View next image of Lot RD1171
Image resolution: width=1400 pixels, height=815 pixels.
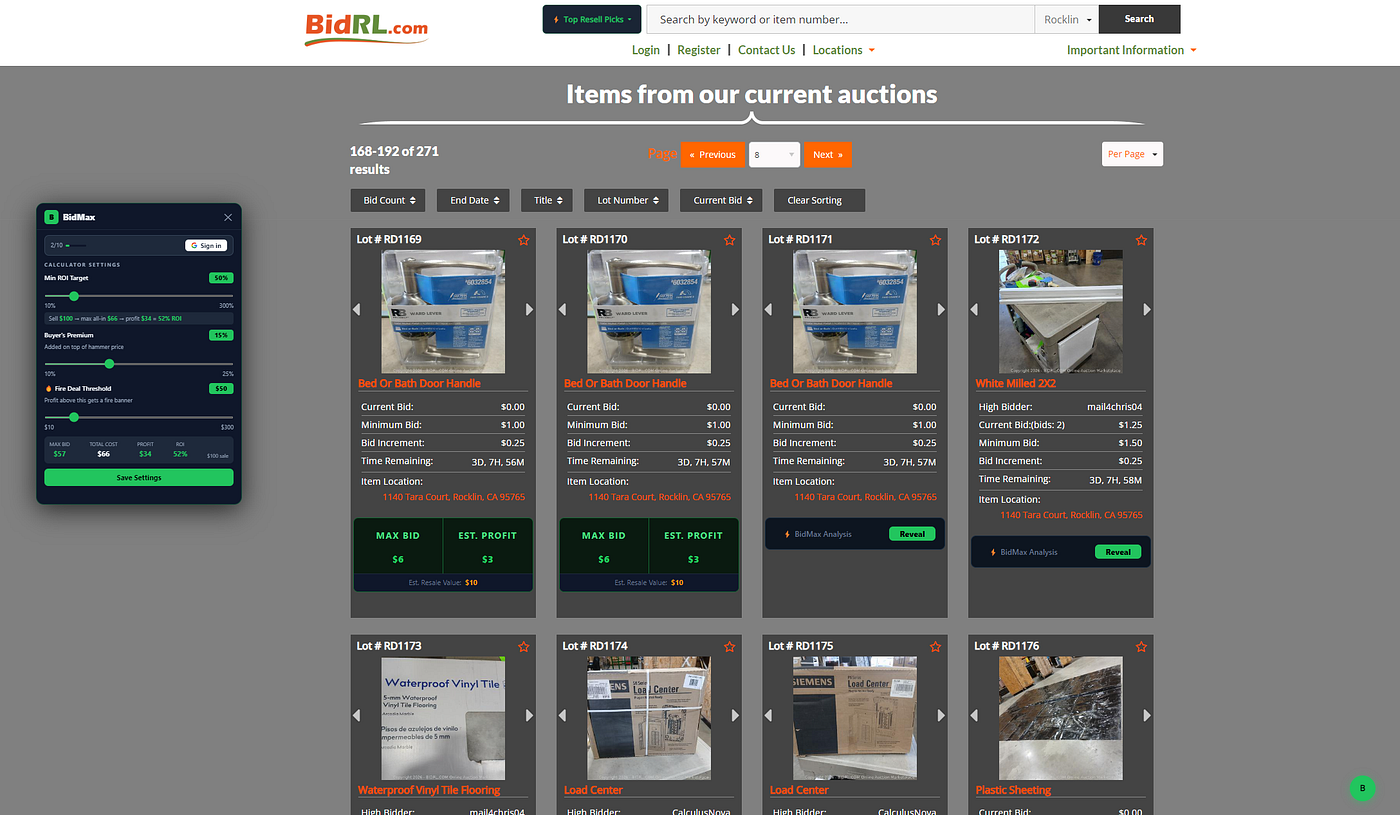[x=941, y=310]
